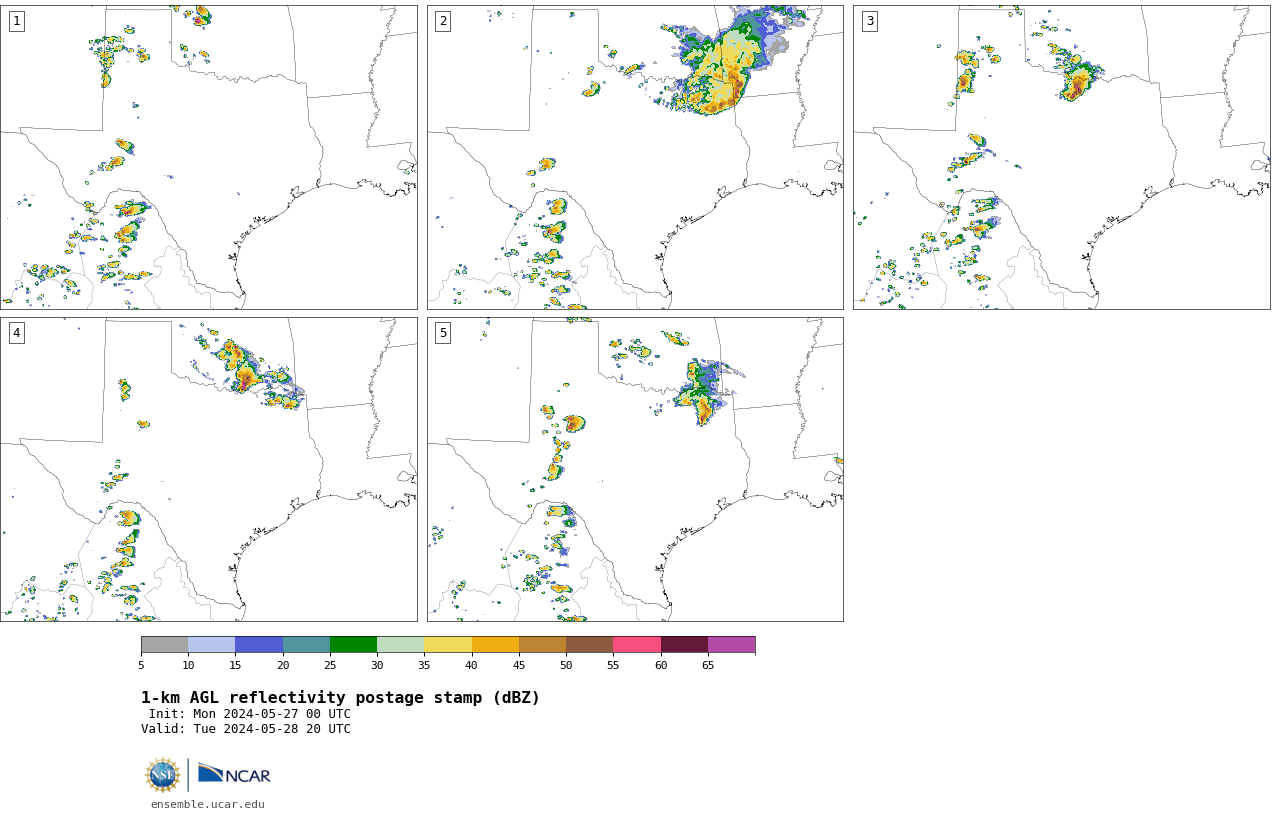1280x815 pixels.
Task: Select the yellow 35-40 dBZ swatch
Action: pos(448,644)
